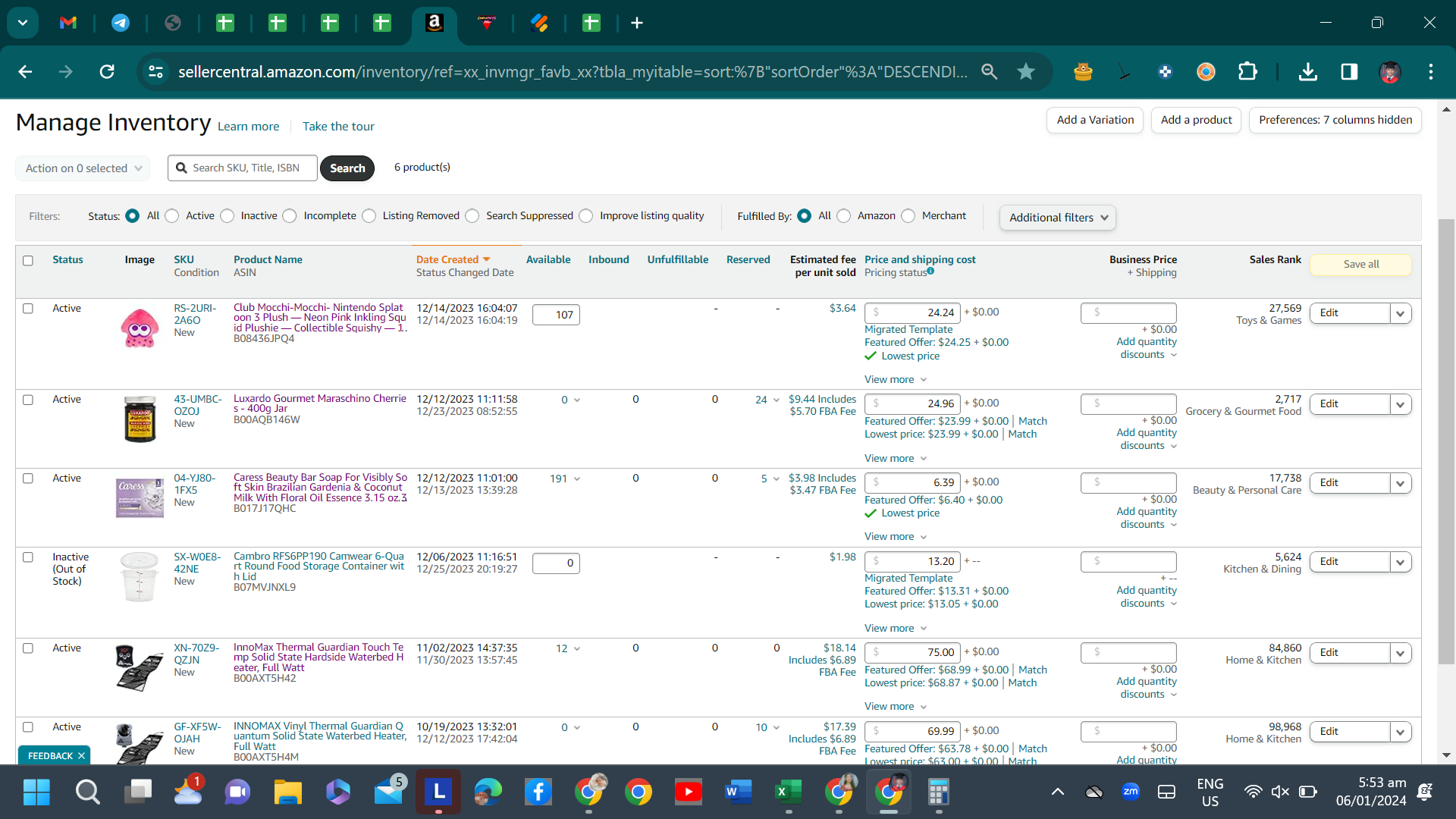1456x819 pixels.
Task: Open Microsoft Word from taskbar
Action: pyautogui.click(x=738, y=792)
